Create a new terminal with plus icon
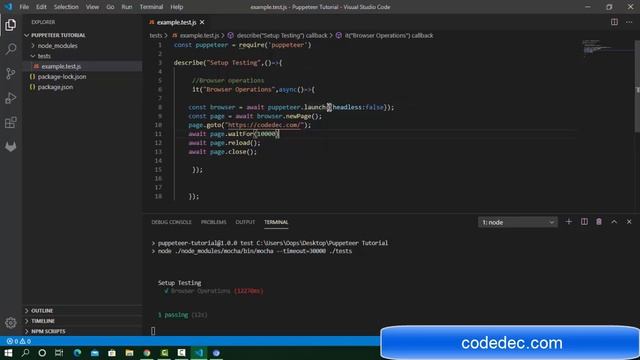 [569, 222]
